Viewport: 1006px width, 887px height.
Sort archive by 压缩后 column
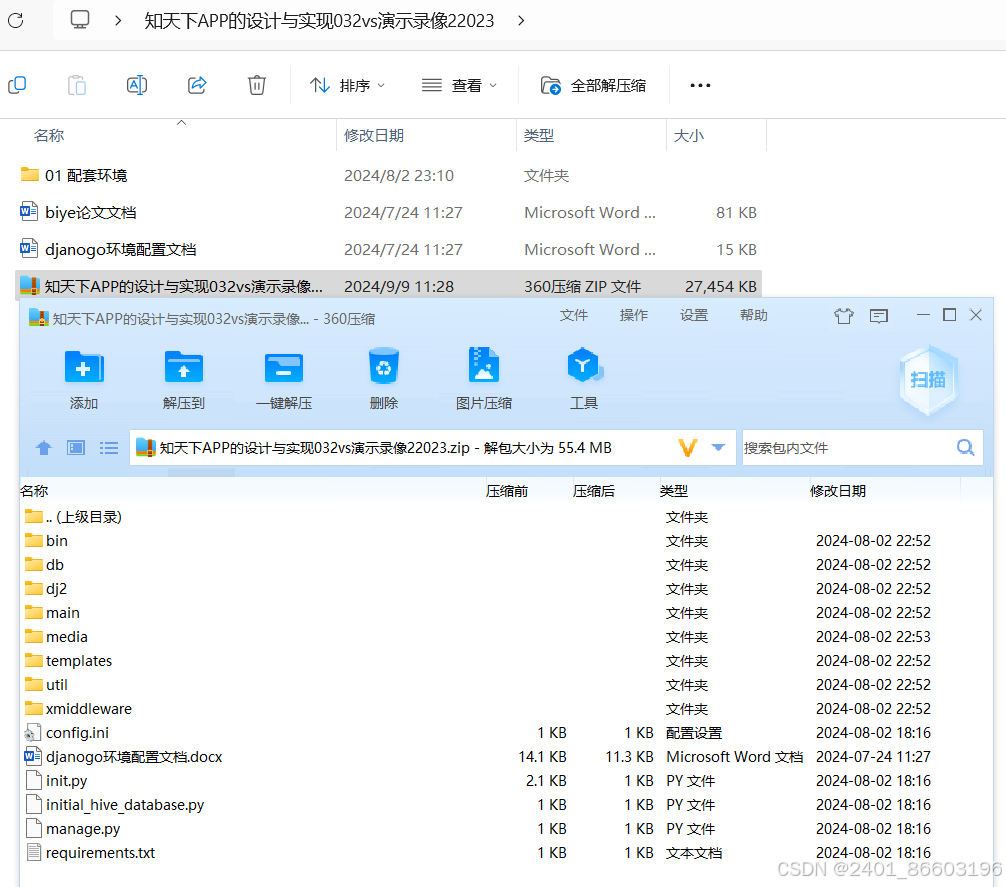(x=593, y=491)
